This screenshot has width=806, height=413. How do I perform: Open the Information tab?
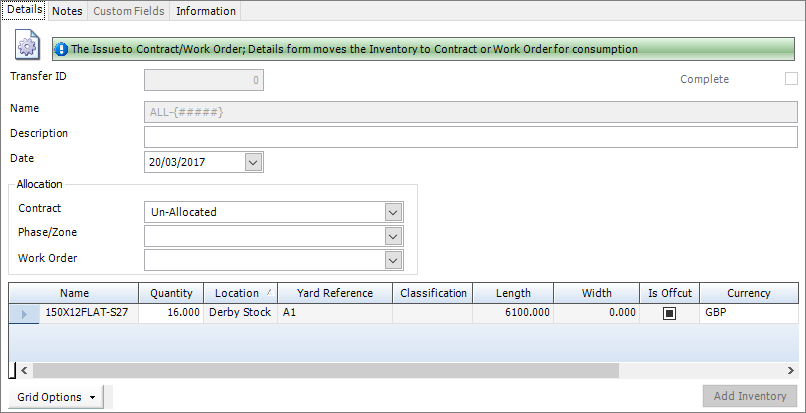[206, 11]
